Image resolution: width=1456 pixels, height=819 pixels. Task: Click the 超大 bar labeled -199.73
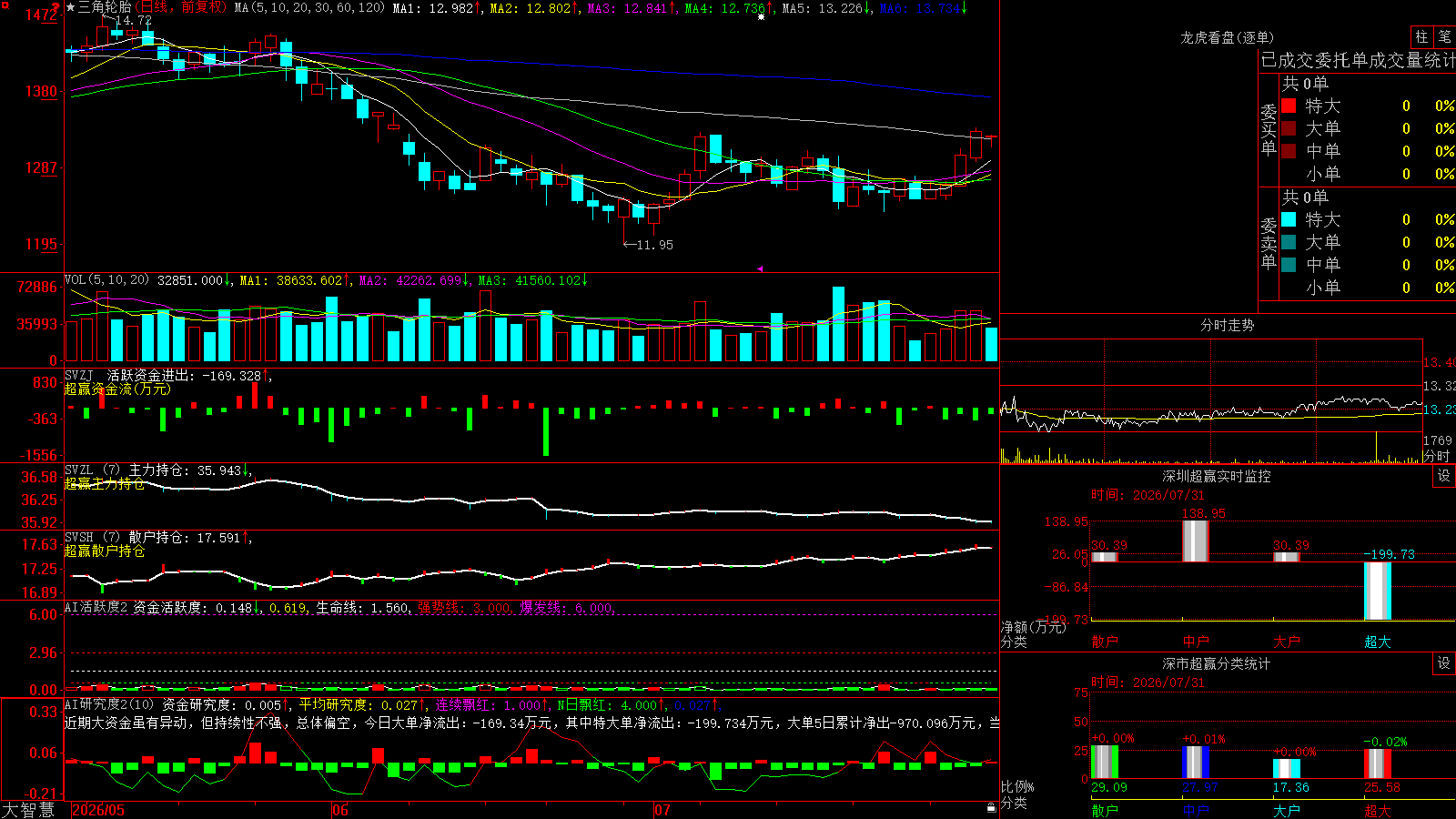click(x=1378, y=591)
